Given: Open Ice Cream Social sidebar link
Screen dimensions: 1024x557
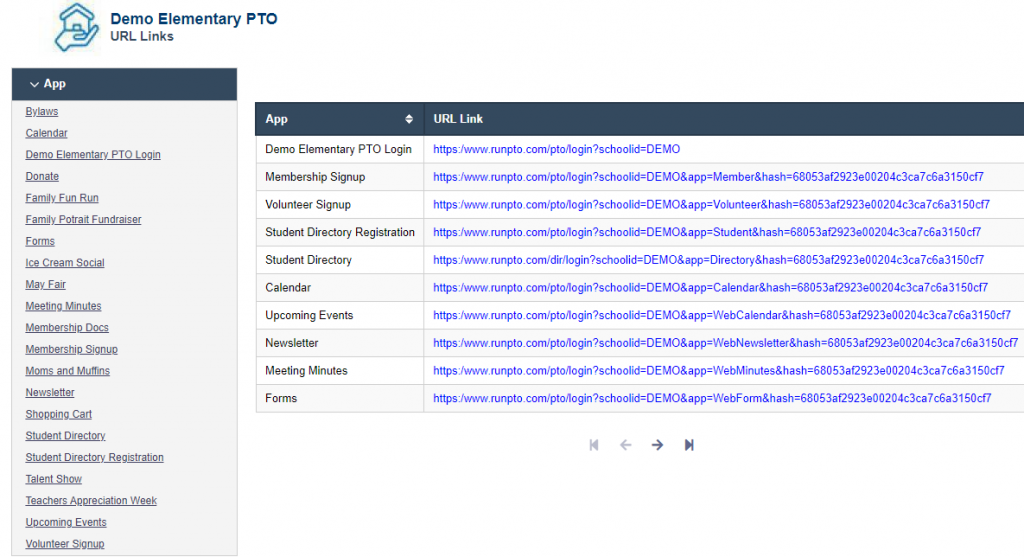Looking at the screenshot, I should 65,263.
